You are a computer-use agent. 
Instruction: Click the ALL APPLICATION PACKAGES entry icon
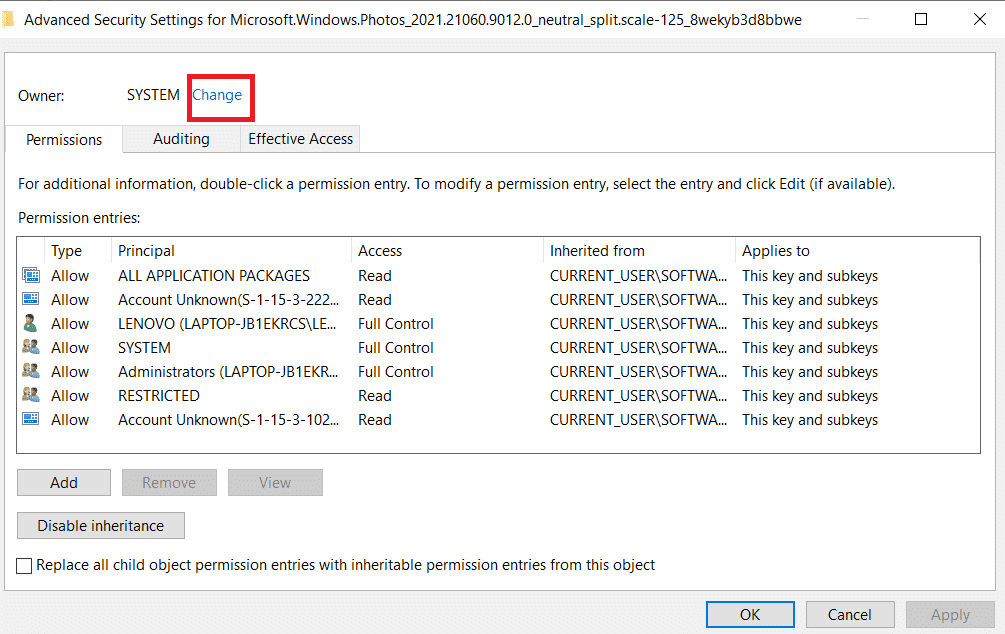pos(31,276)
